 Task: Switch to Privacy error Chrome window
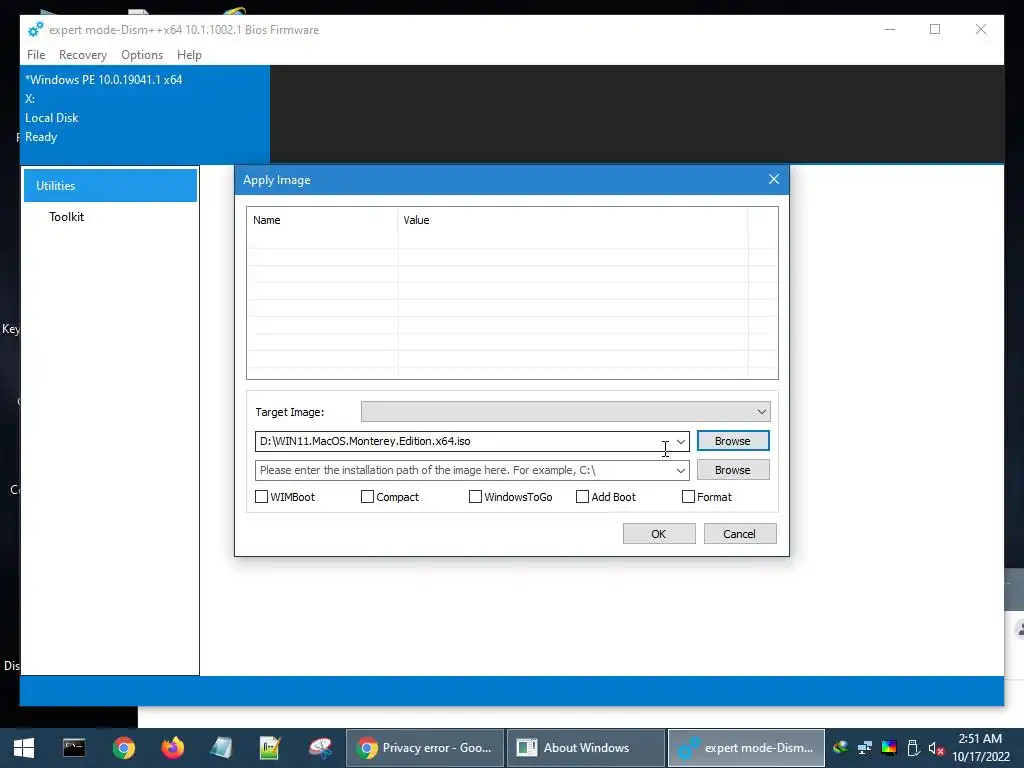pyautogui.click(x=424, y=748)
